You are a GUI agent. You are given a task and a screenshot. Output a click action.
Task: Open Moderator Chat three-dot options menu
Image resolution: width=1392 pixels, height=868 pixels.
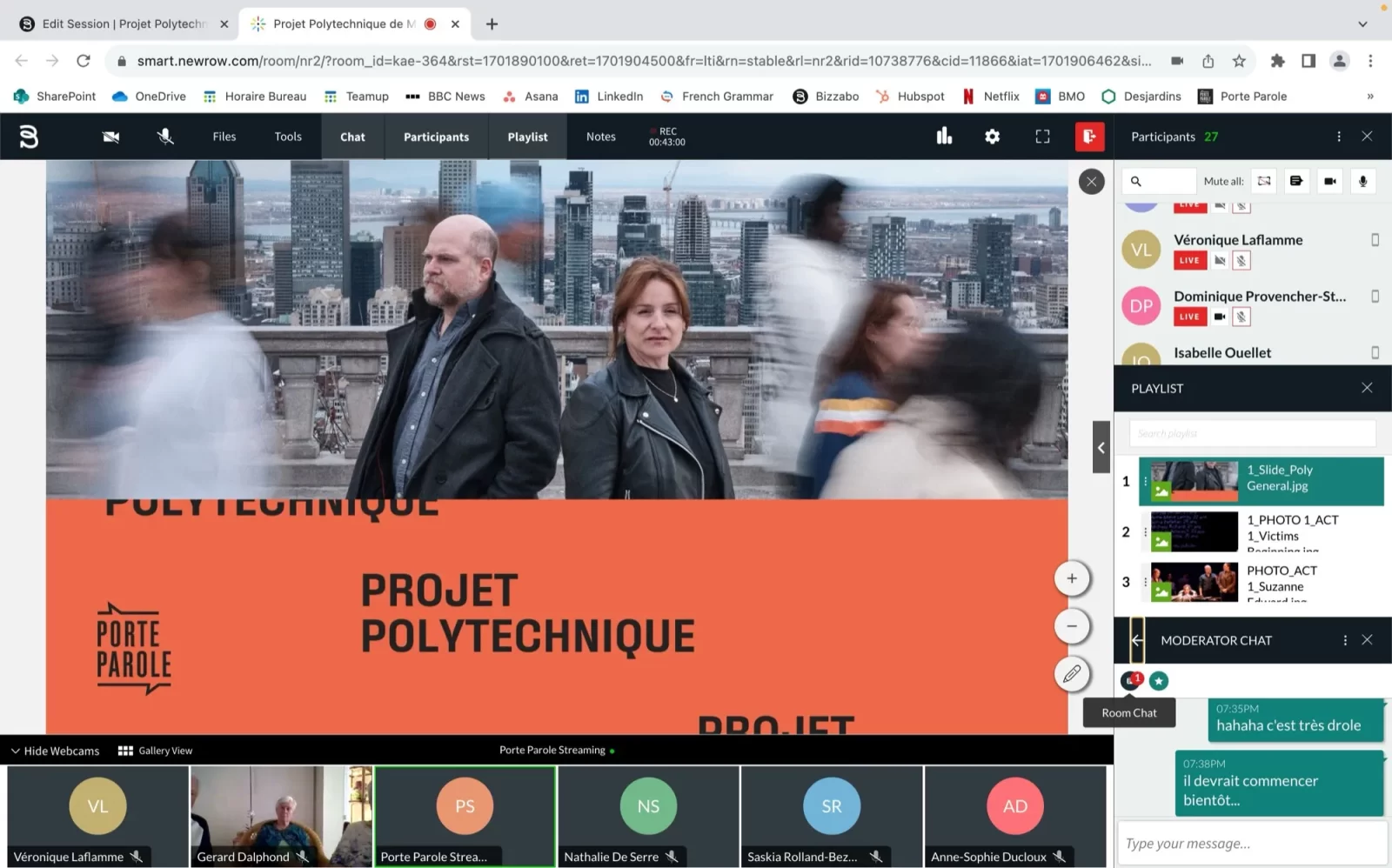1345,640
